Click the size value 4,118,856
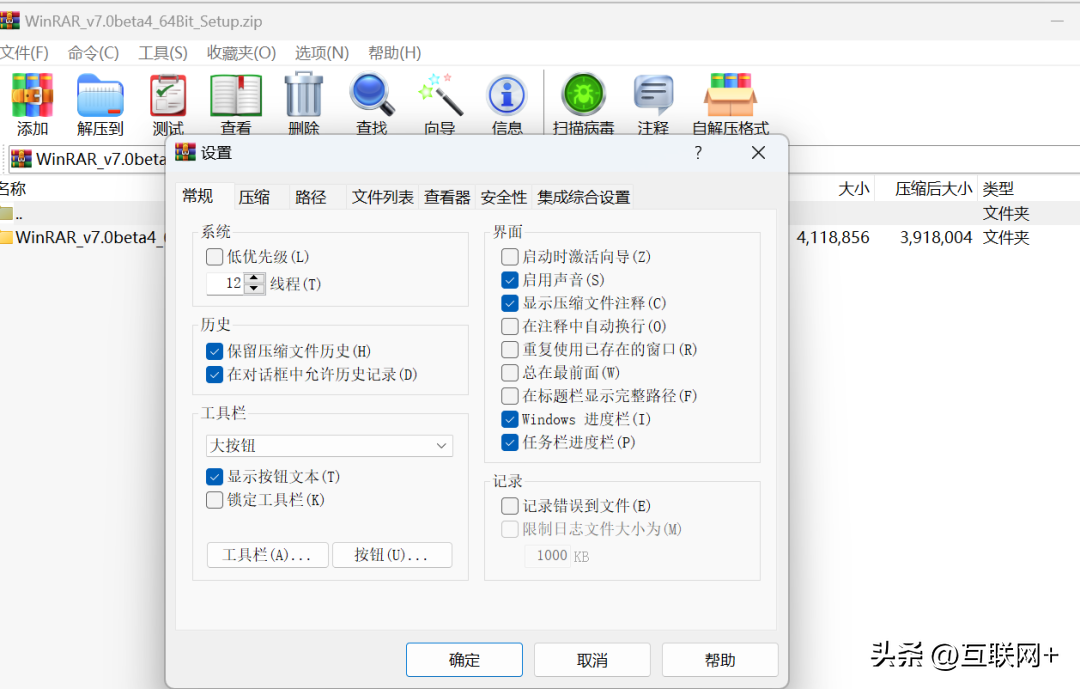 pyautogui.click(x=833, y=238)
